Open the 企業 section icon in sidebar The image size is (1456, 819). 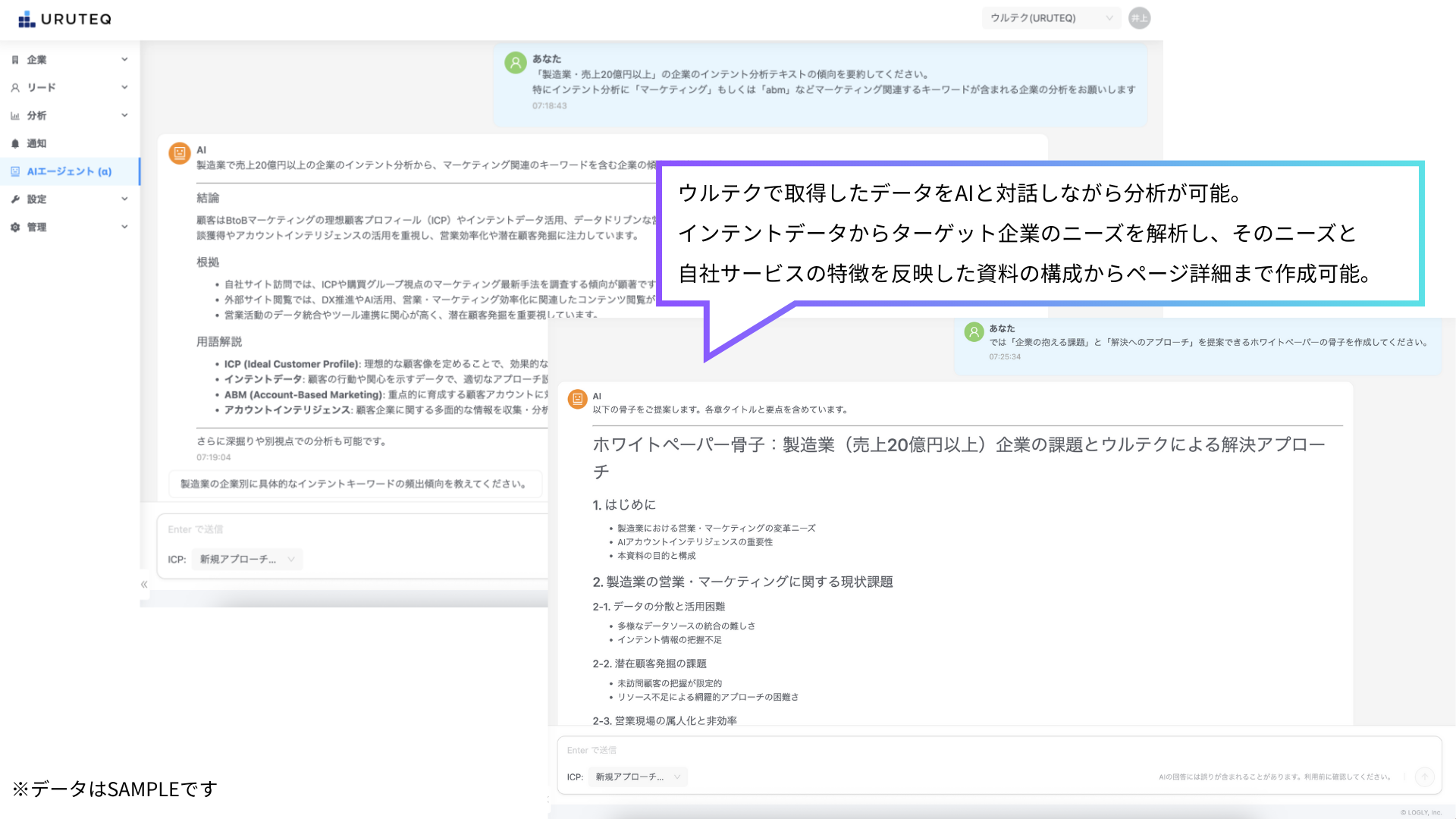pyautogui.click(x=15, y=59)
